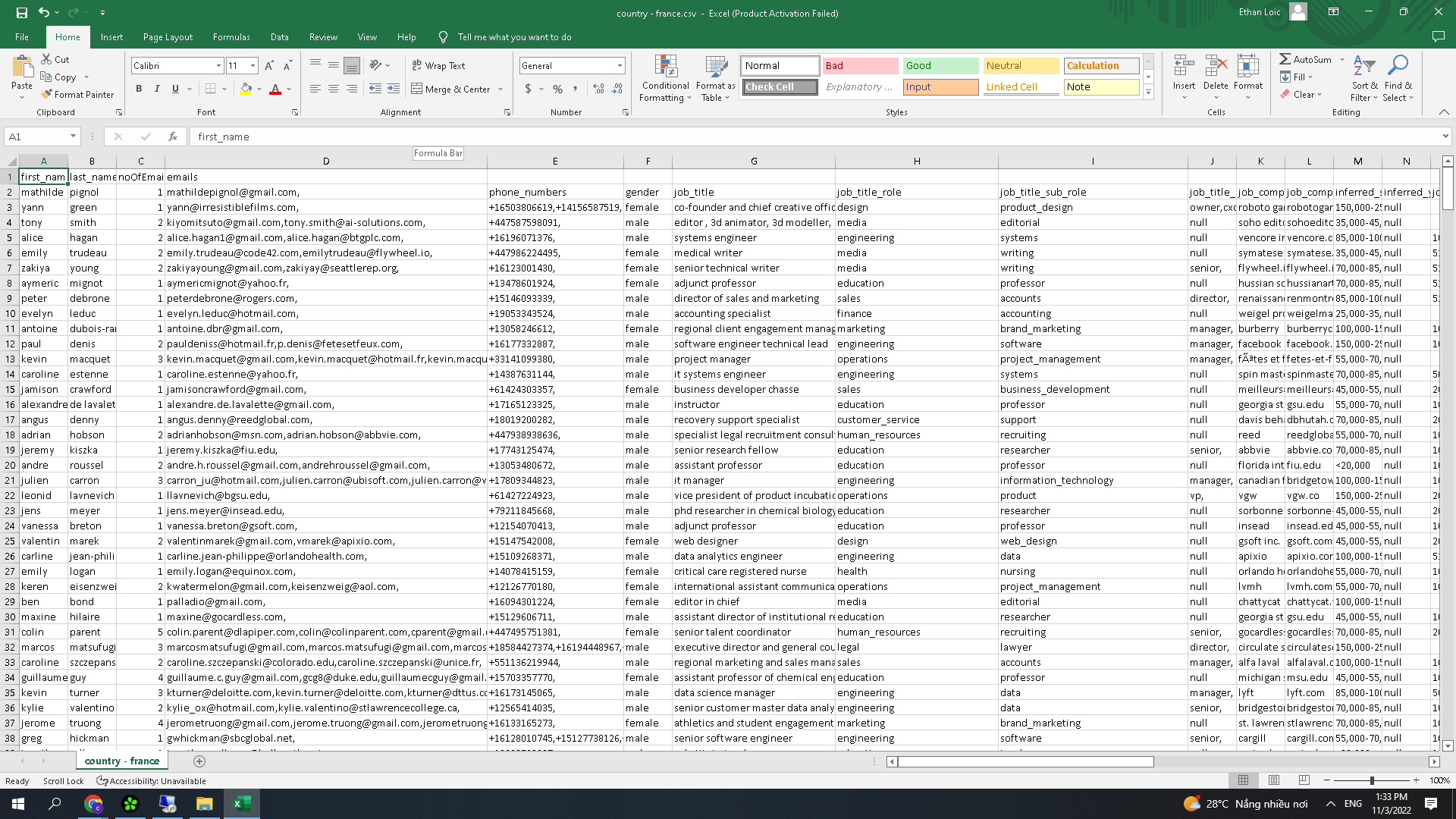Select the country - france sheet tab
Image resolution: width=1456 pixels, height=819 pixels.
[x=121, y=761]
